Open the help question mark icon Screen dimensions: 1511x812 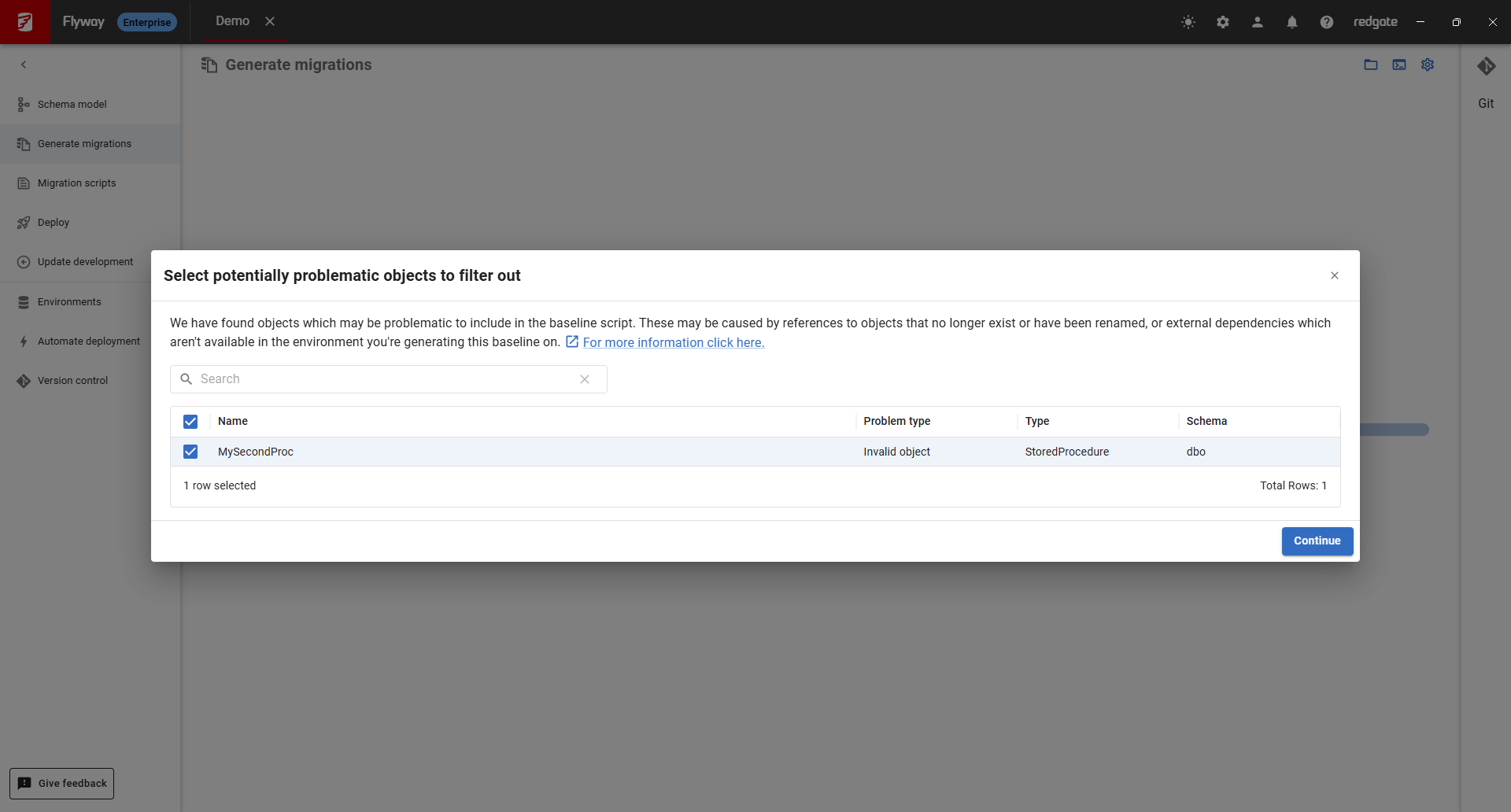pos(1327,22)
